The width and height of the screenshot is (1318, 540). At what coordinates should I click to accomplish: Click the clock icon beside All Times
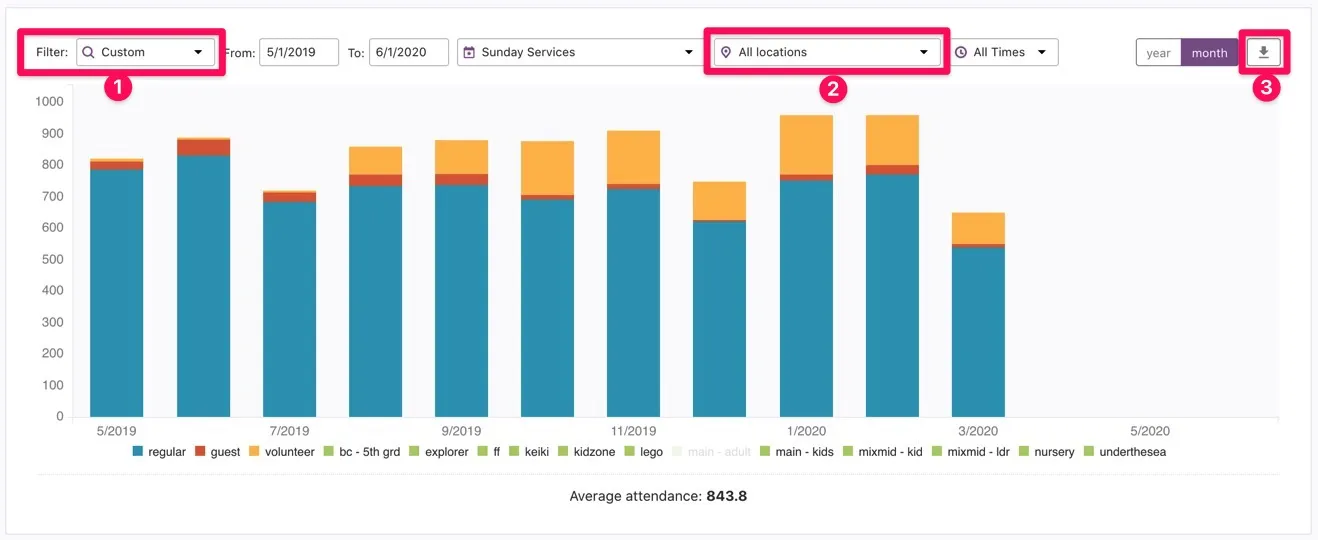coord(961,52)
